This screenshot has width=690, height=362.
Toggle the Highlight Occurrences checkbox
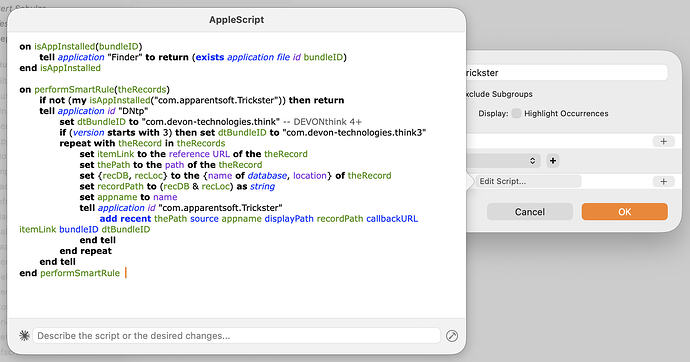(x=516, y=113)
